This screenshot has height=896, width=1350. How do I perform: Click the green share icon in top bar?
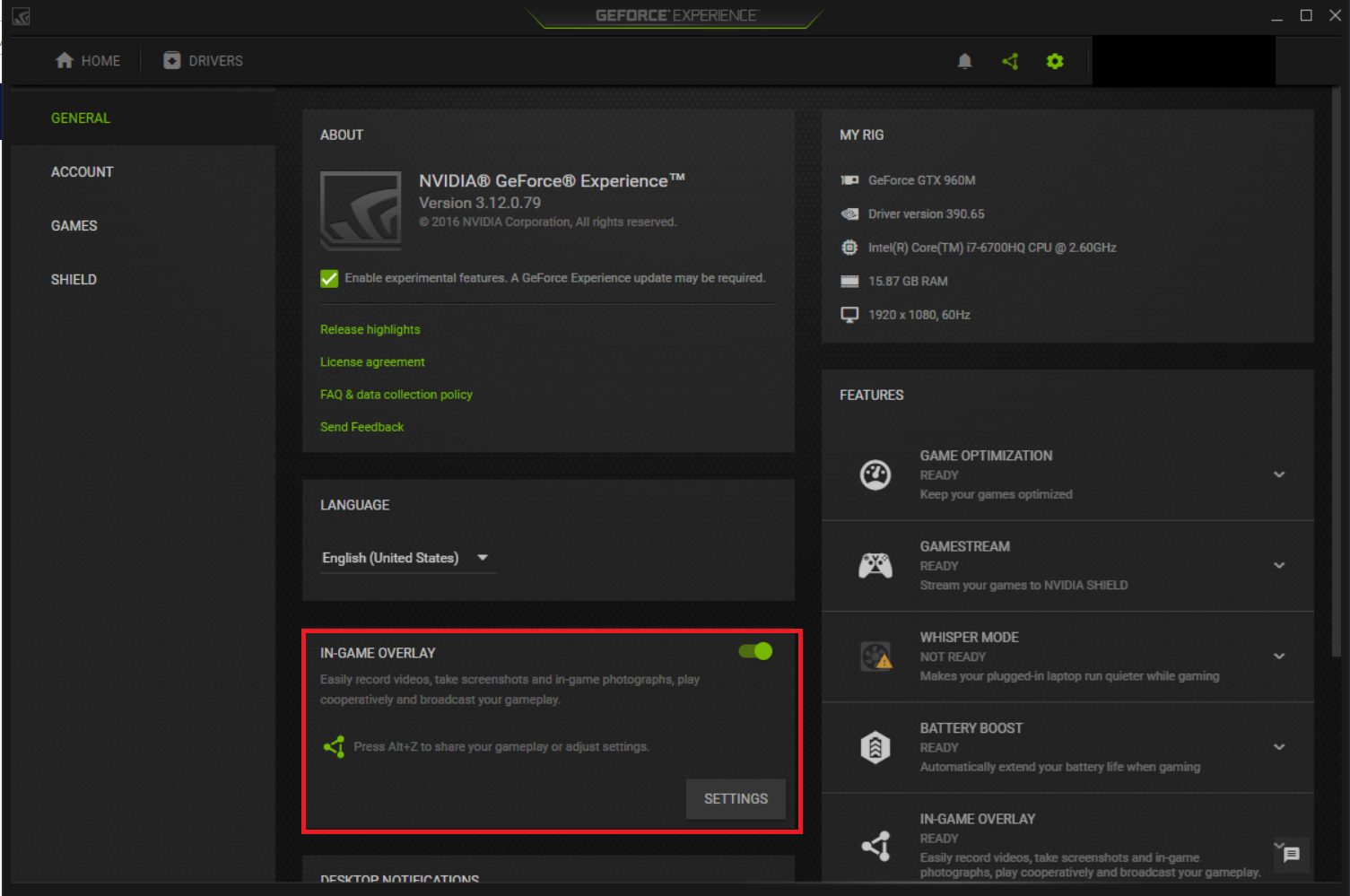(1010, 61)
